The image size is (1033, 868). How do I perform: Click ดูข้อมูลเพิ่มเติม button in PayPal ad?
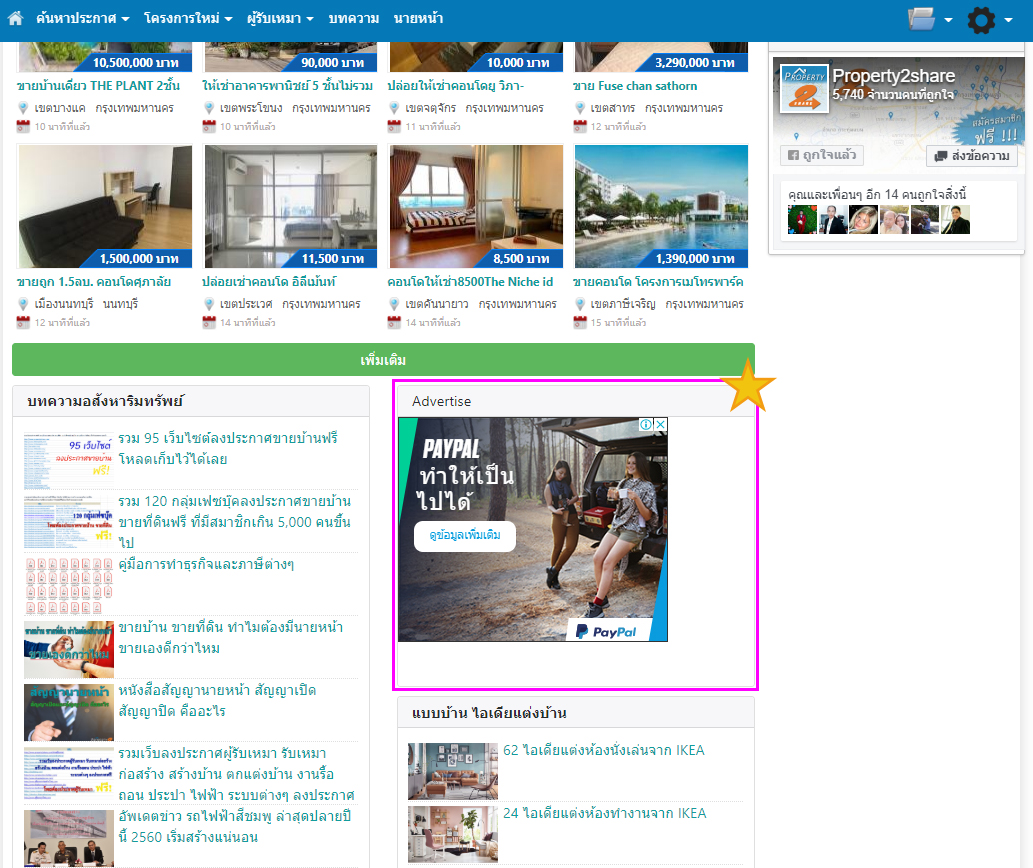(x=465, y=536)
